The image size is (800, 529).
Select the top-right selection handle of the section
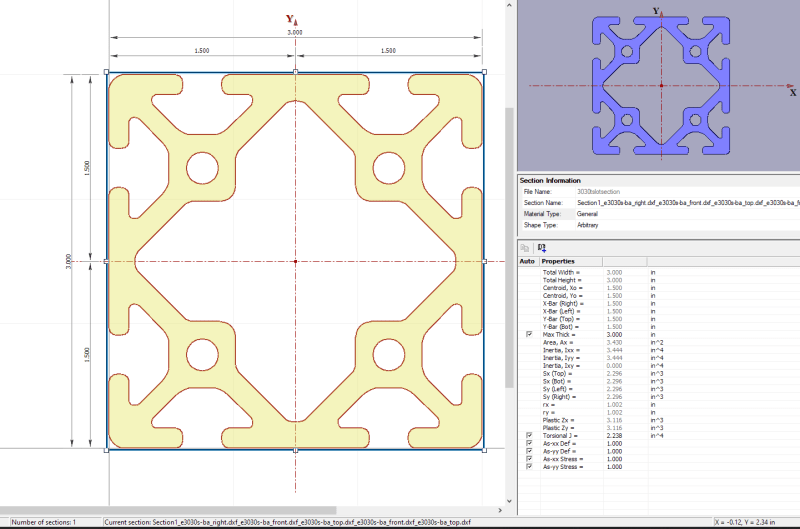[484, 72]
